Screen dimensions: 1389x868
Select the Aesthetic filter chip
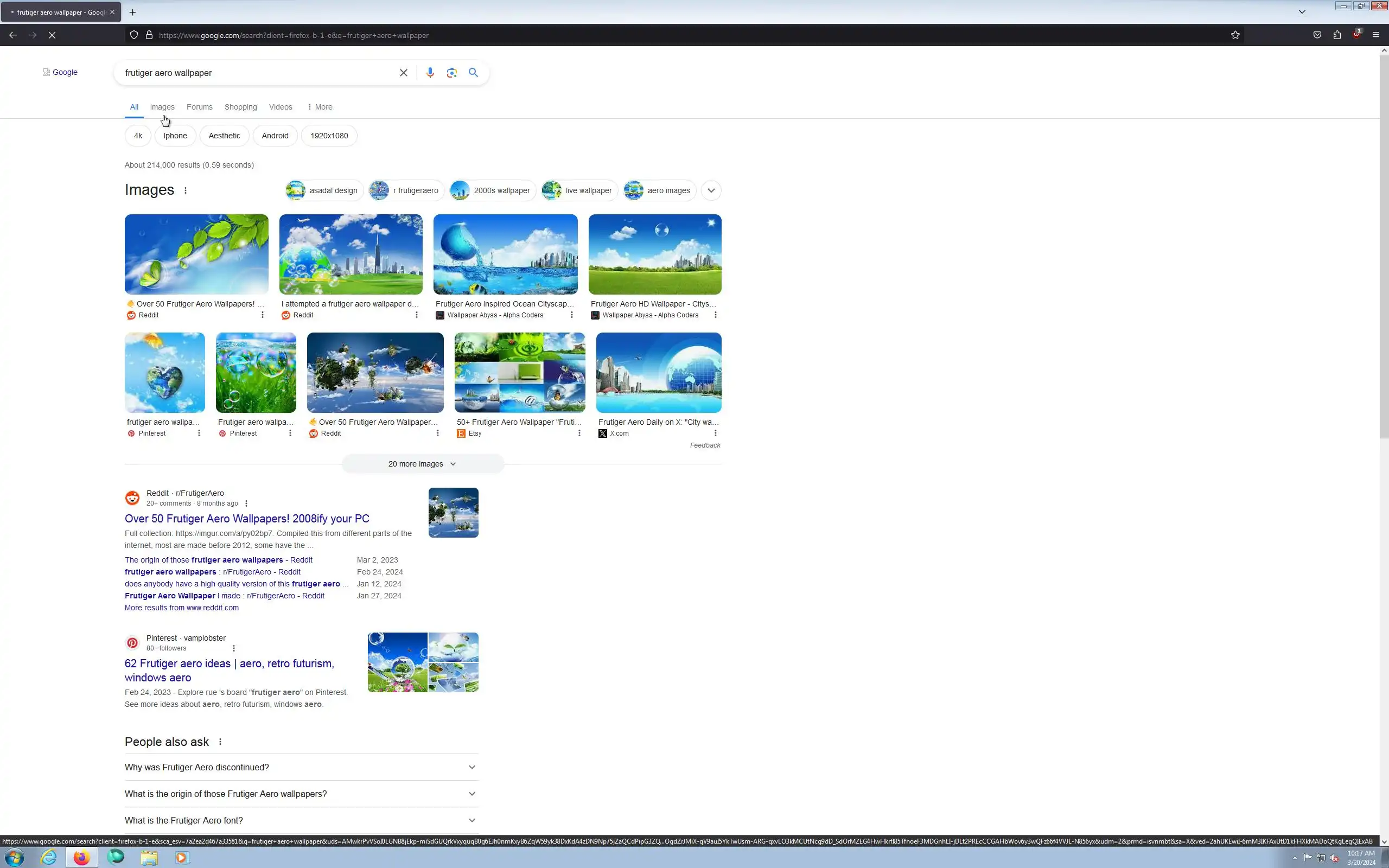224,136
